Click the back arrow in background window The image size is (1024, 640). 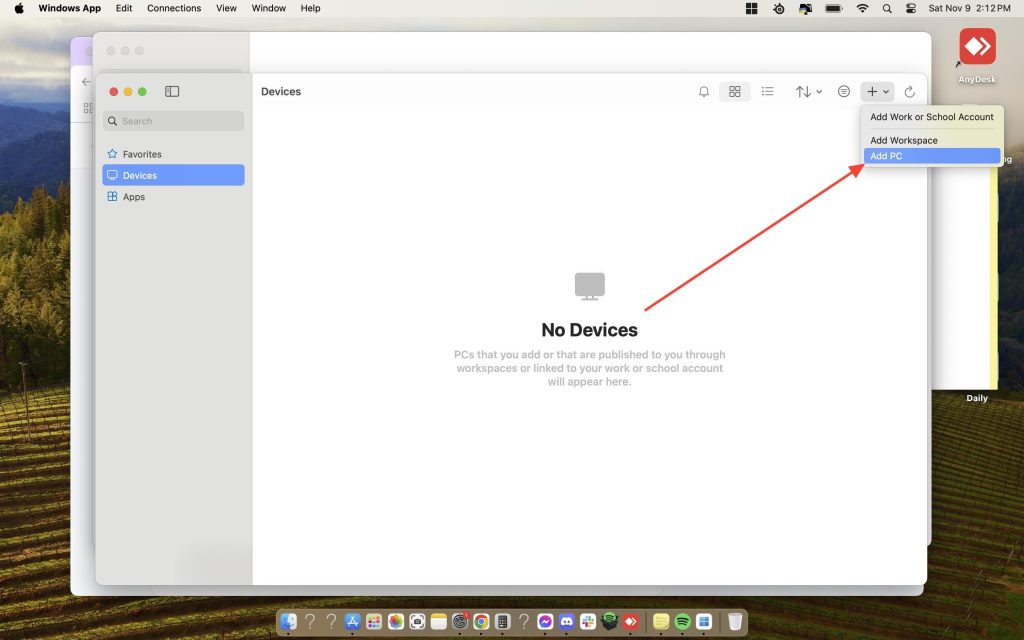pos(86,82)
